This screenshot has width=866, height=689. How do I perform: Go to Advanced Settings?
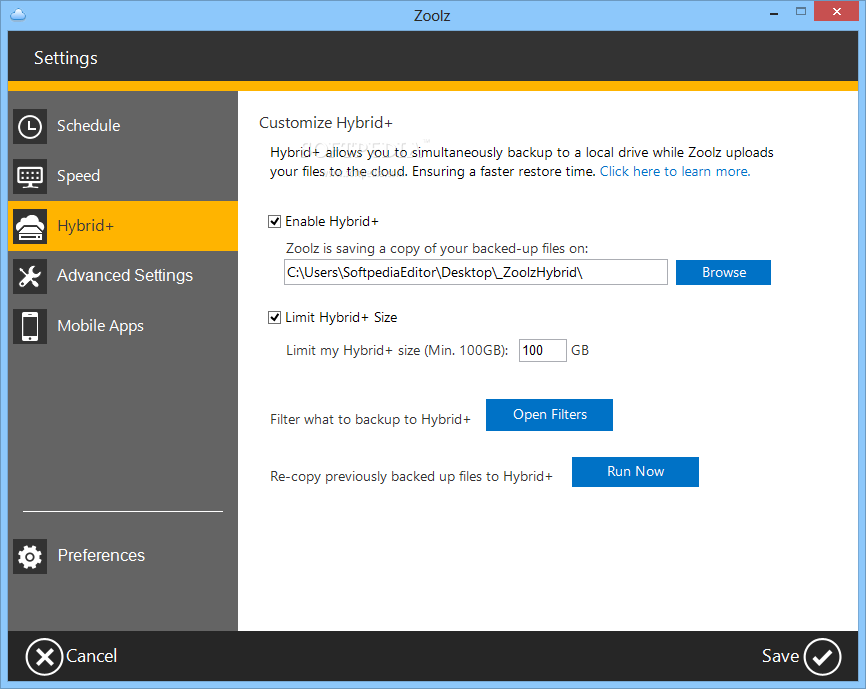coord(125,275)
